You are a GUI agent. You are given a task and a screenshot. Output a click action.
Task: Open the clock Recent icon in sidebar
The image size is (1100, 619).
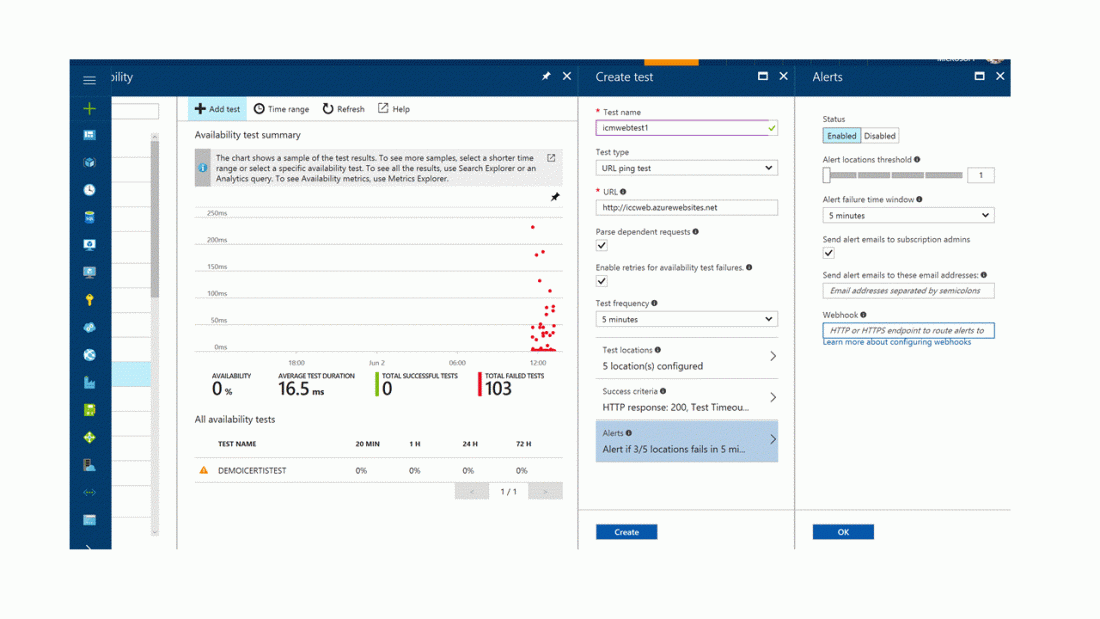[x=89, y=190]
